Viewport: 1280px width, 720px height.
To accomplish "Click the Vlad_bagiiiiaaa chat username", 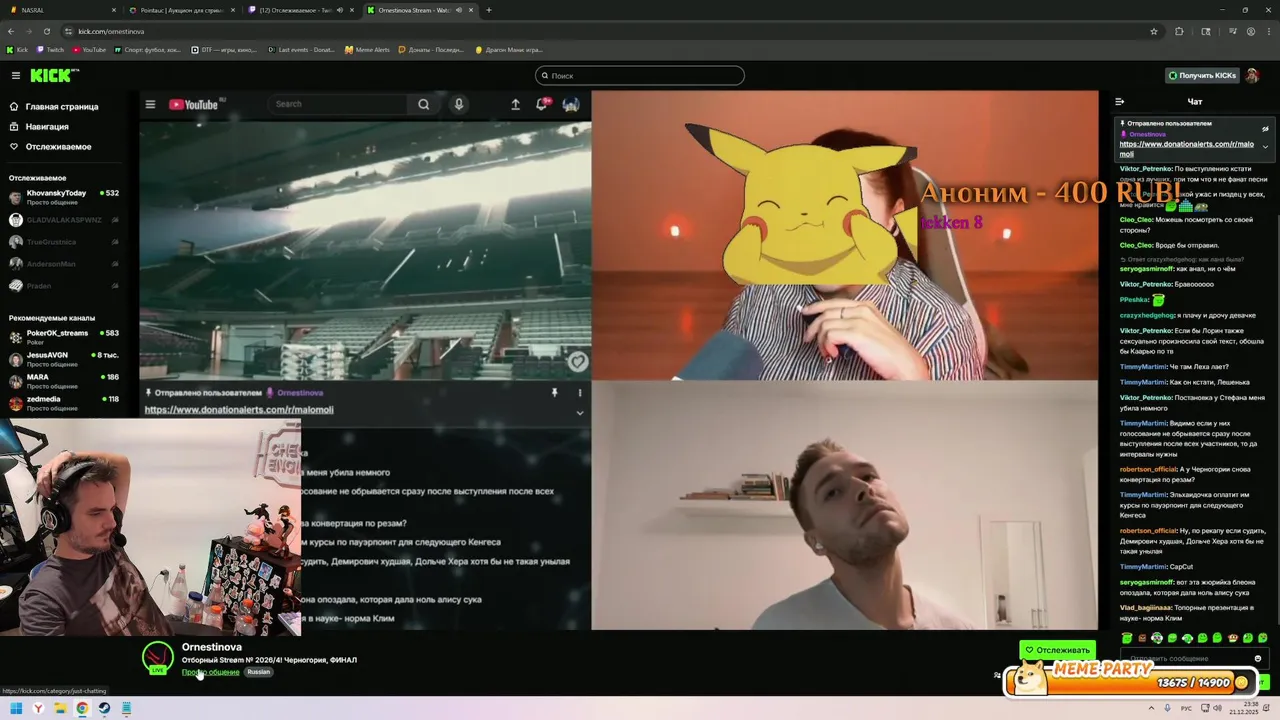I will click(1145, 607).
